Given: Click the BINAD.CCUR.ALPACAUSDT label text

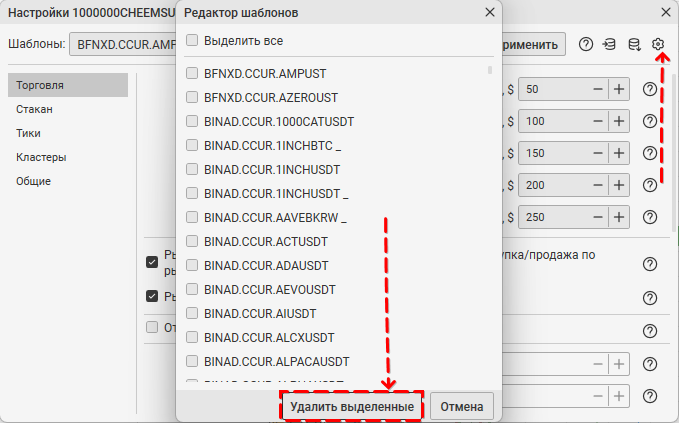Looking at the screenshot, I should (x=277, y=362).
